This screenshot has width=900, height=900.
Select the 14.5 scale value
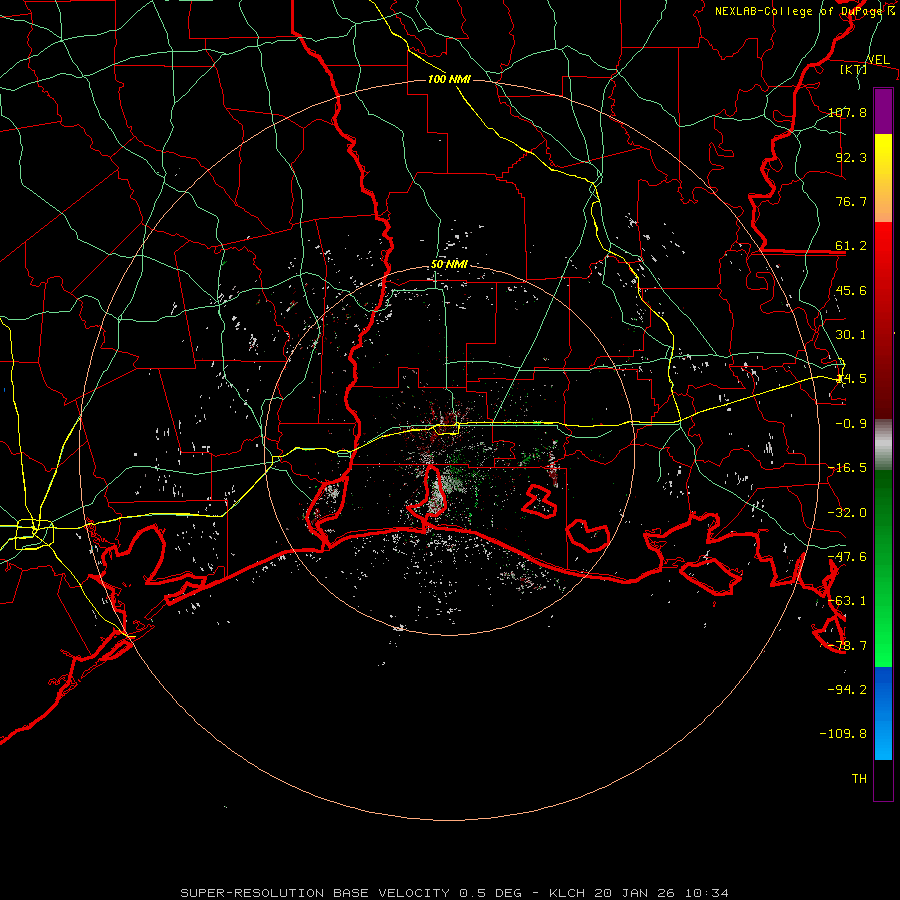(851, 379)
